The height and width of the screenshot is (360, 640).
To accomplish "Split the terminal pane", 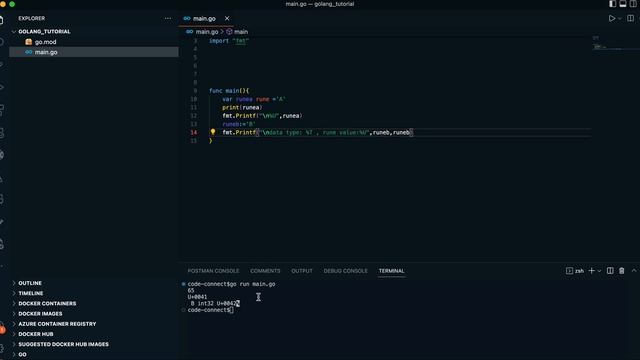I will tap(610, 271).
